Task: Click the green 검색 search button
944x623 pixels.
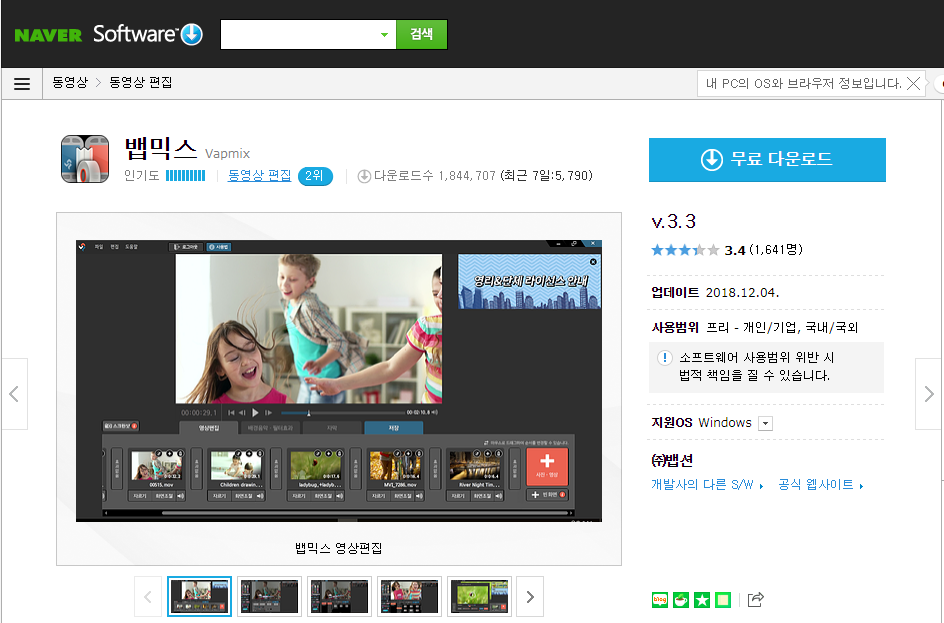Action: (x=421, y=34)
